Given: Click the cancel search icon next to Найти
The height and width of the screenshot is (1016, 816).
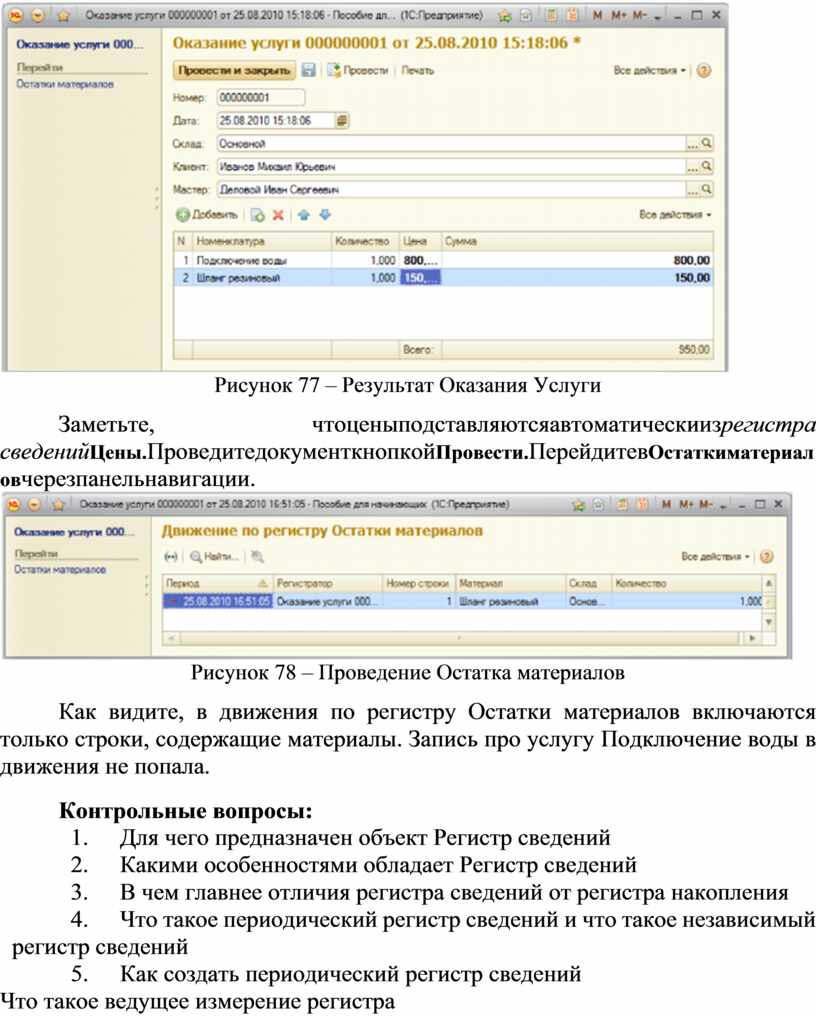Looking at the screenshot, I should tap(258, 557).
